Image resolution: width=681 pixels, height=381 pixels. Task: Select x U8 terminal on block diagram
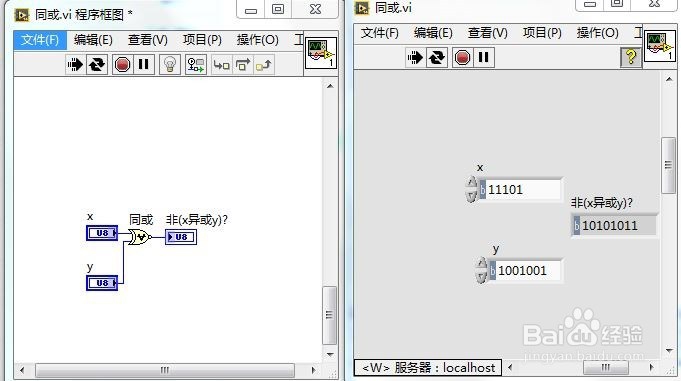102,233
